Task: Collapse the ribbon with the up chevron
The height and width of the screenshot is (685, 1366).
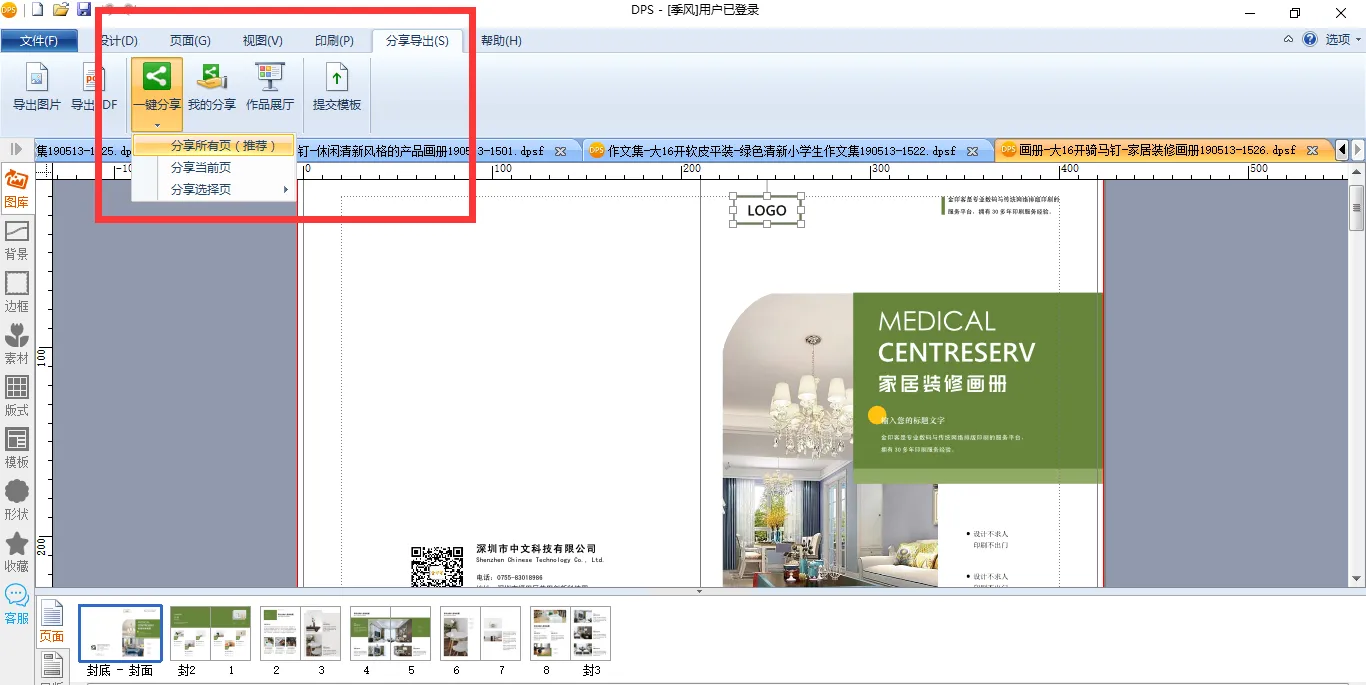Action: (1288, 40)
